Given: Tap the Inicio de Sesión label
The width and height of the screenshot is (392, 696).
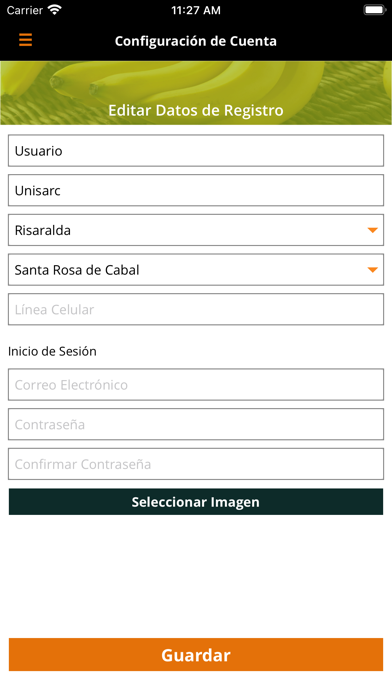Looking at the screenshot, I should click(52, 351).
